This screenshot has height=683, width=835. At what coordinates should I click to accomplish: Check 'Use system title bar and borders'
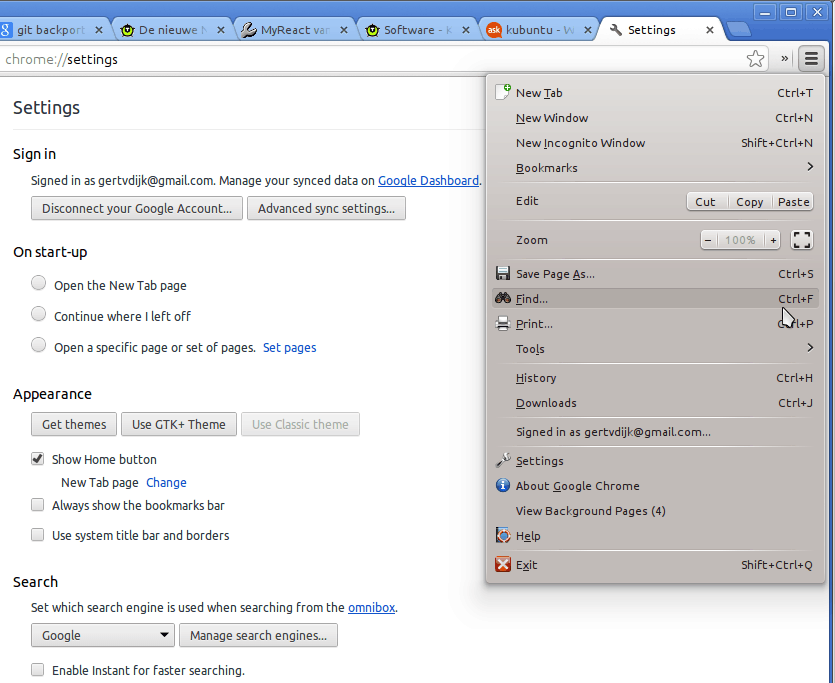(x=37, y=534)
